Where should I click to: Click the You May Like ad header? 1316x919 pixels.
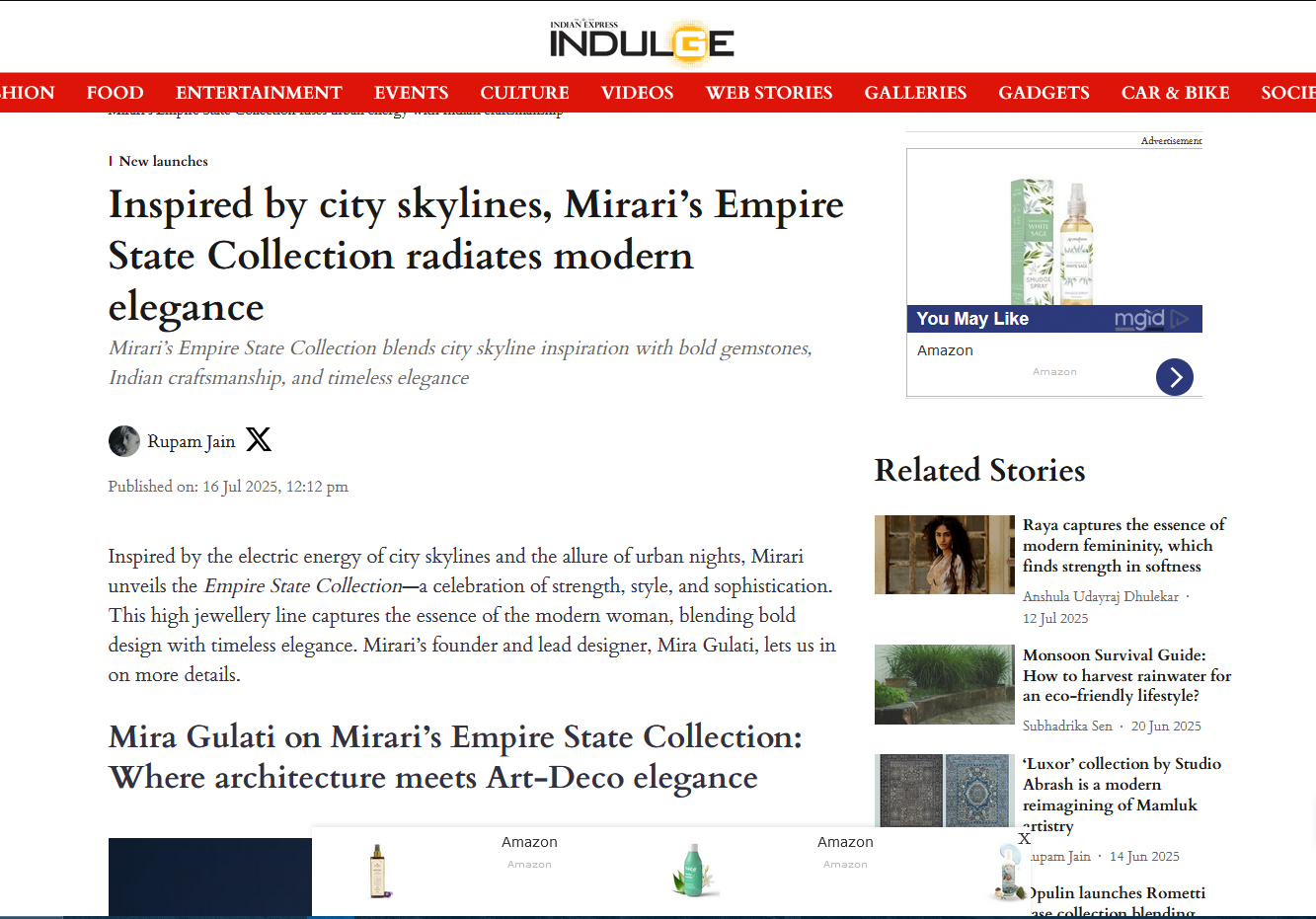point(972,319)
